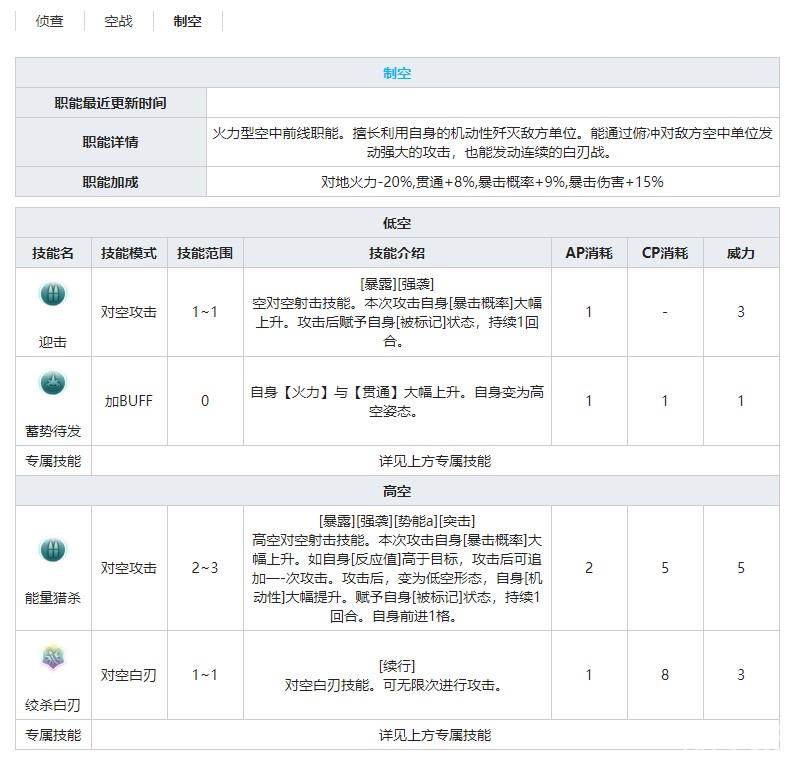Image resolution: width=792 pixels, height=764 pixels.
Task: Click the CP消耗 column header
Action: pyautogui.click(x=664, y=253)
